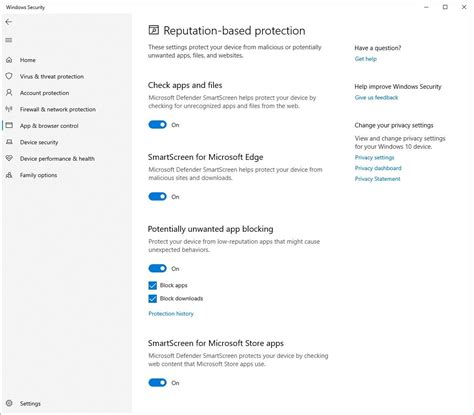Viewport: 474px width, 415px height.
Task: Click the Home house icon
Action: [9, 60]
